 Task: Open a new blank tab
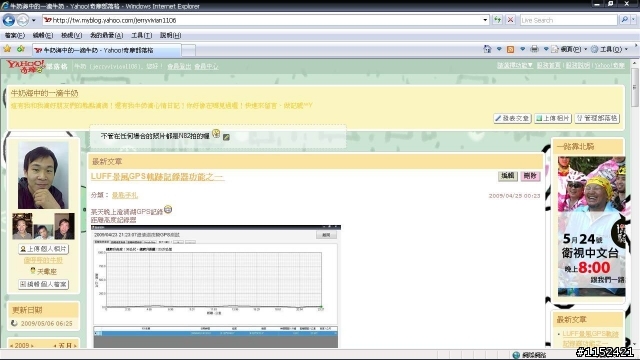click(189, 50)
